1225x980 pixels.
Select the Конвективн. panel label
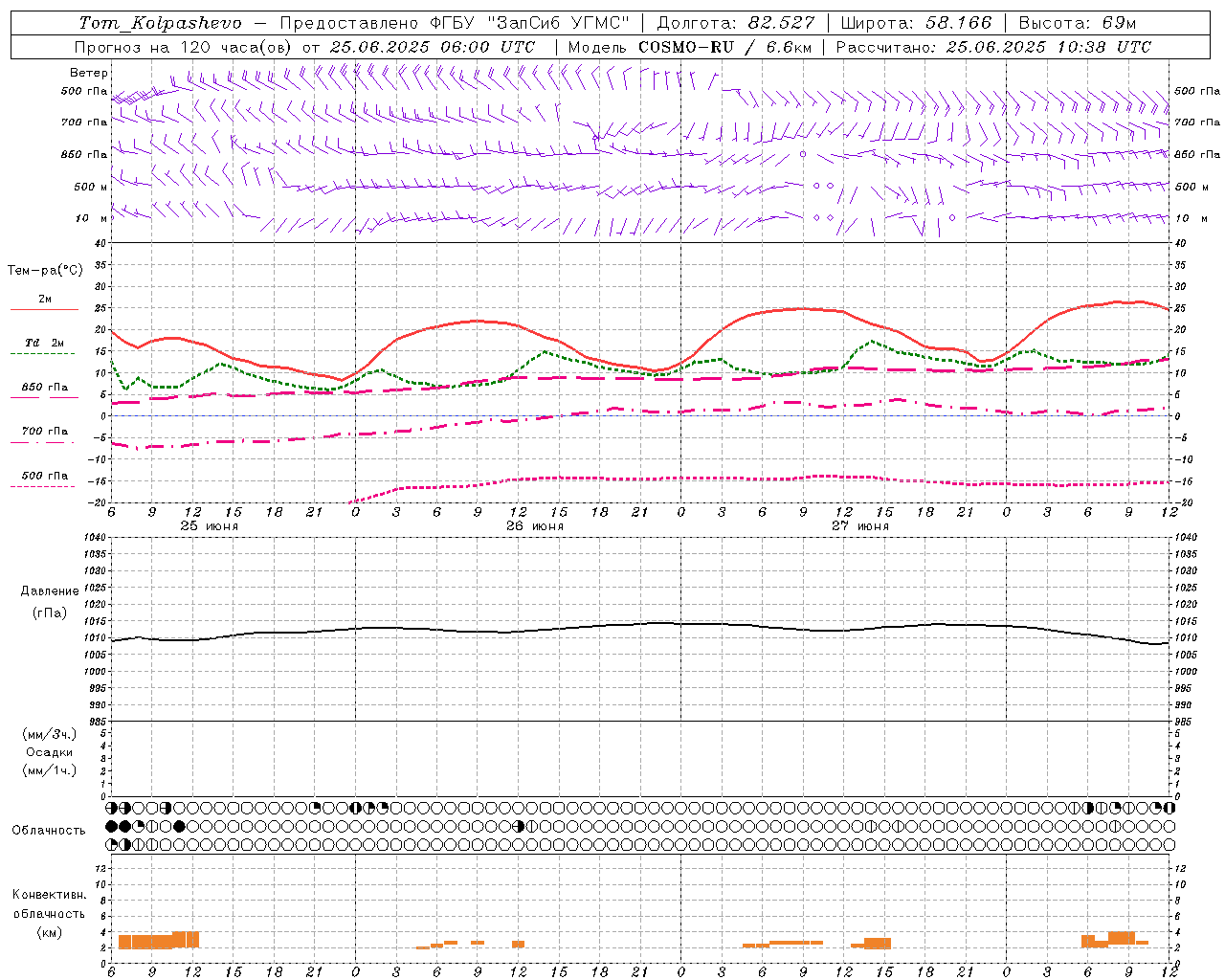49,895
